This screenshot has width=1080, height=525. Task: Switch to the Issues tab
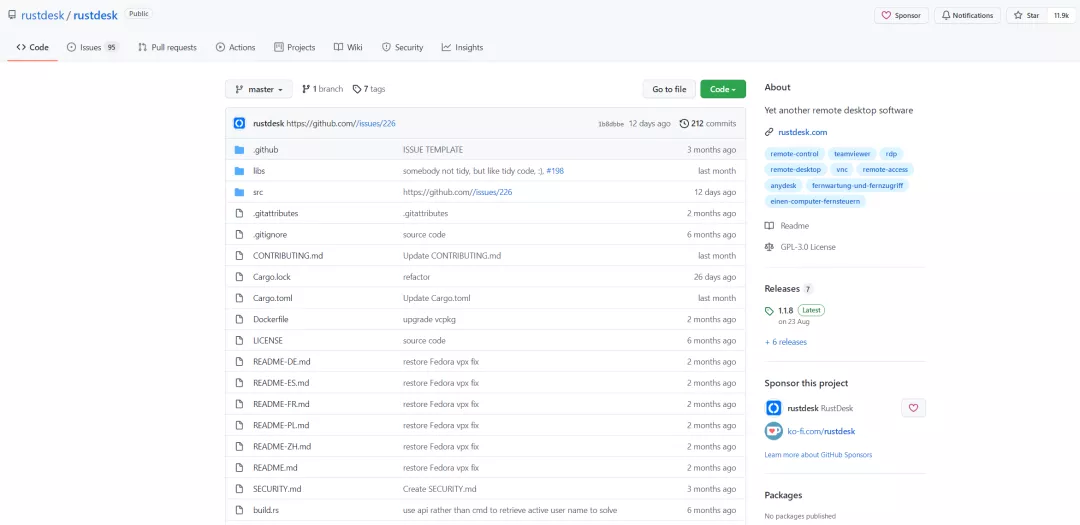[x=93, y=48]
